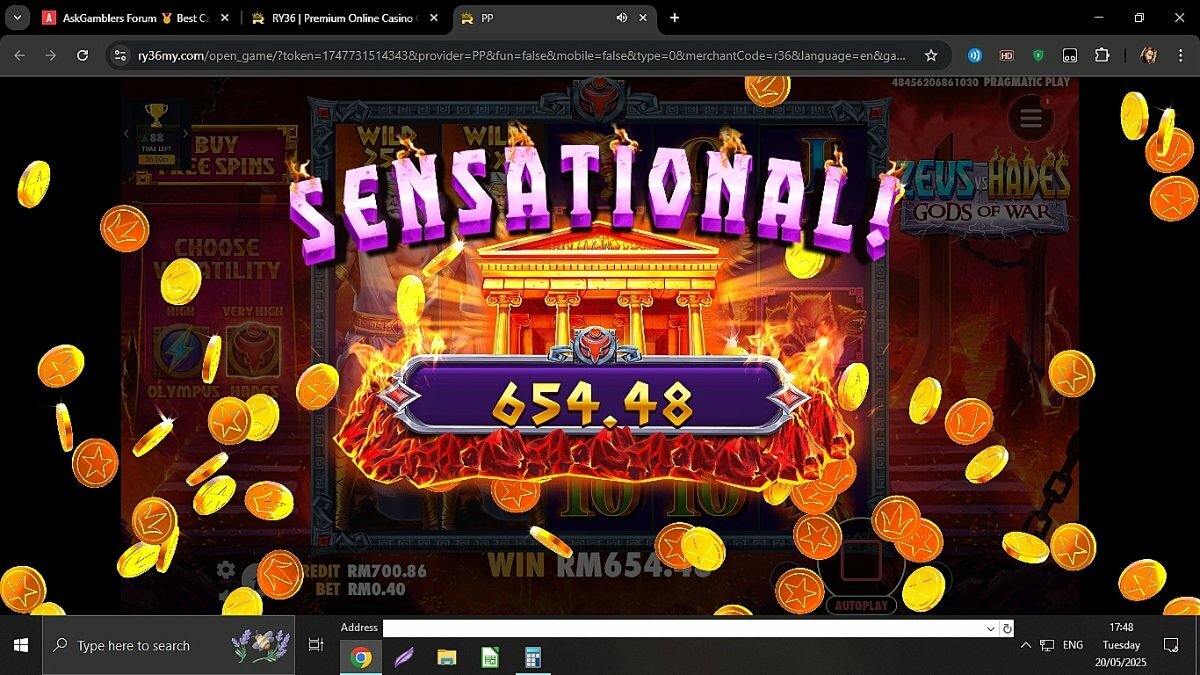Screen dimensions: 1200x675
Task: Click the WIN RM654 amount text
Action: (x=600, y=566)
